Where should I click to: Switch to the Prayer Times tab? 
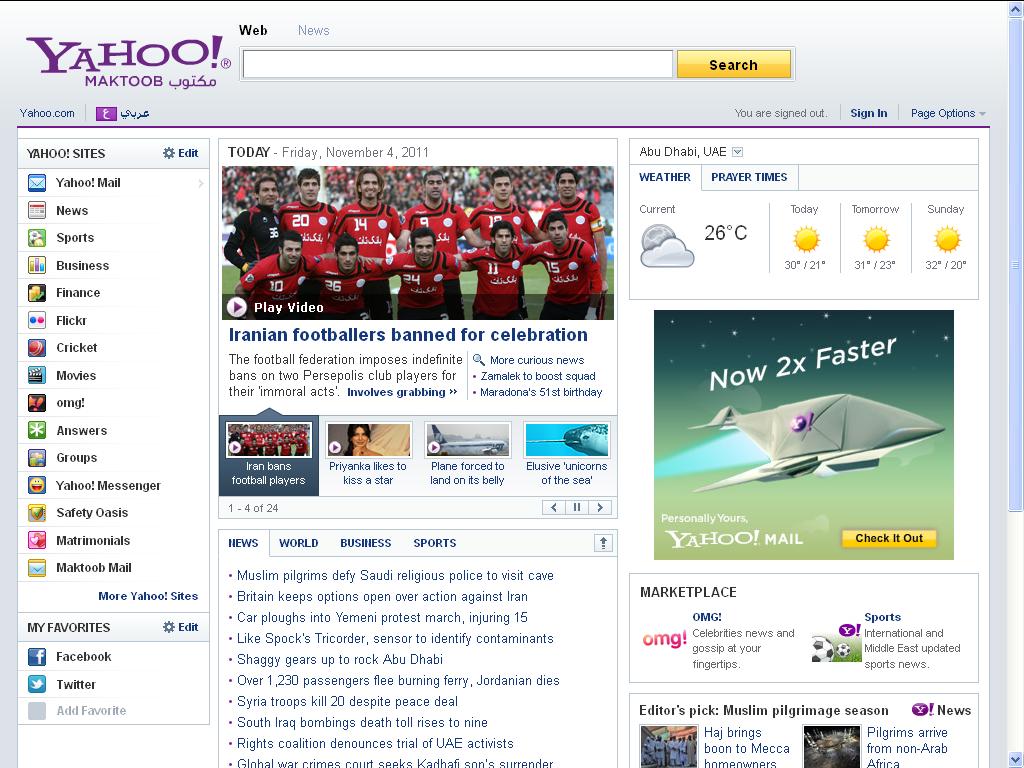749,177
